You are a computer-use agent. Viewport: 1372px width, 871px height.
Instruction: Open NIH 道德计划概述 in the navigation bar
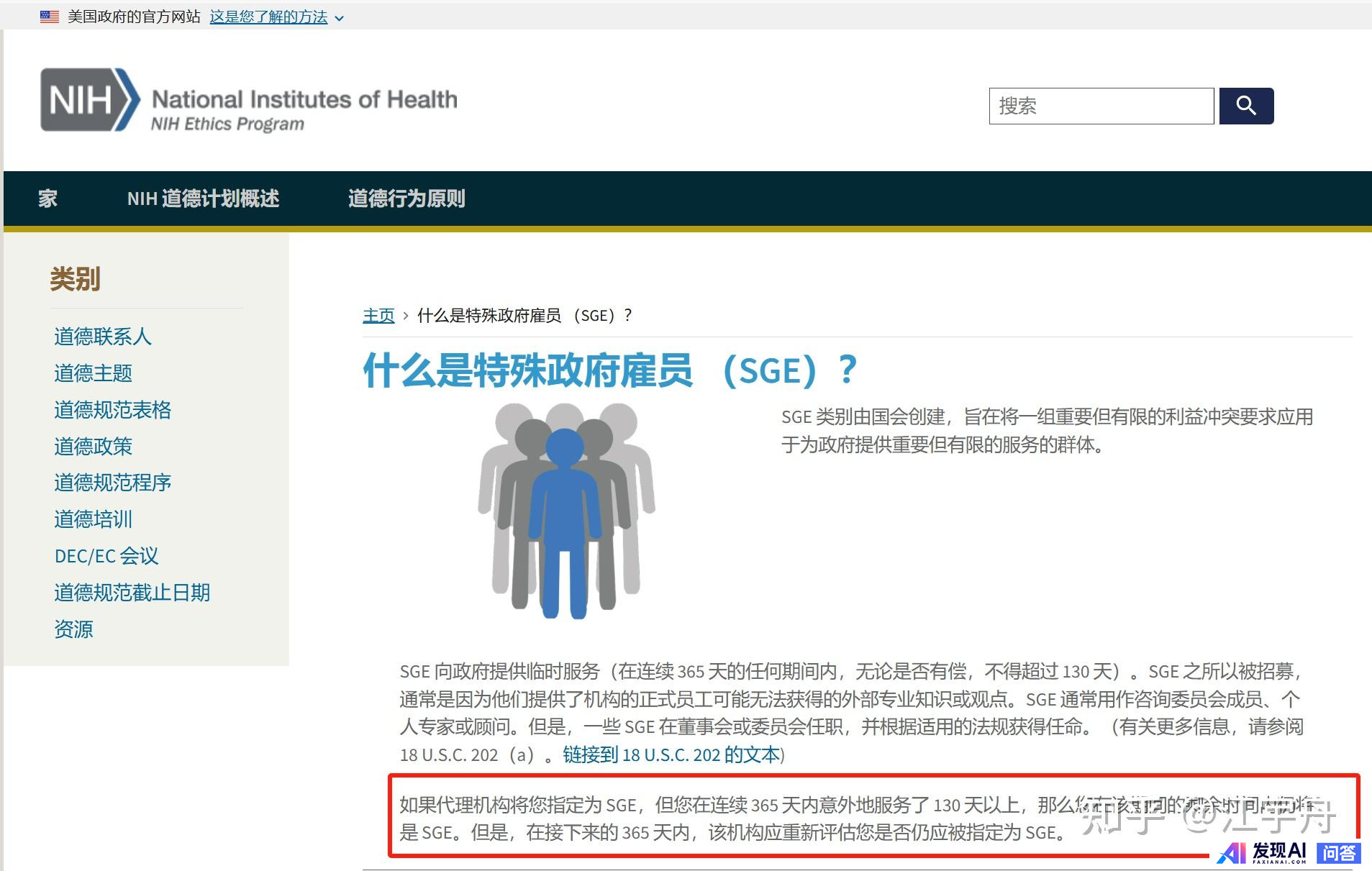tap(203, 199)
